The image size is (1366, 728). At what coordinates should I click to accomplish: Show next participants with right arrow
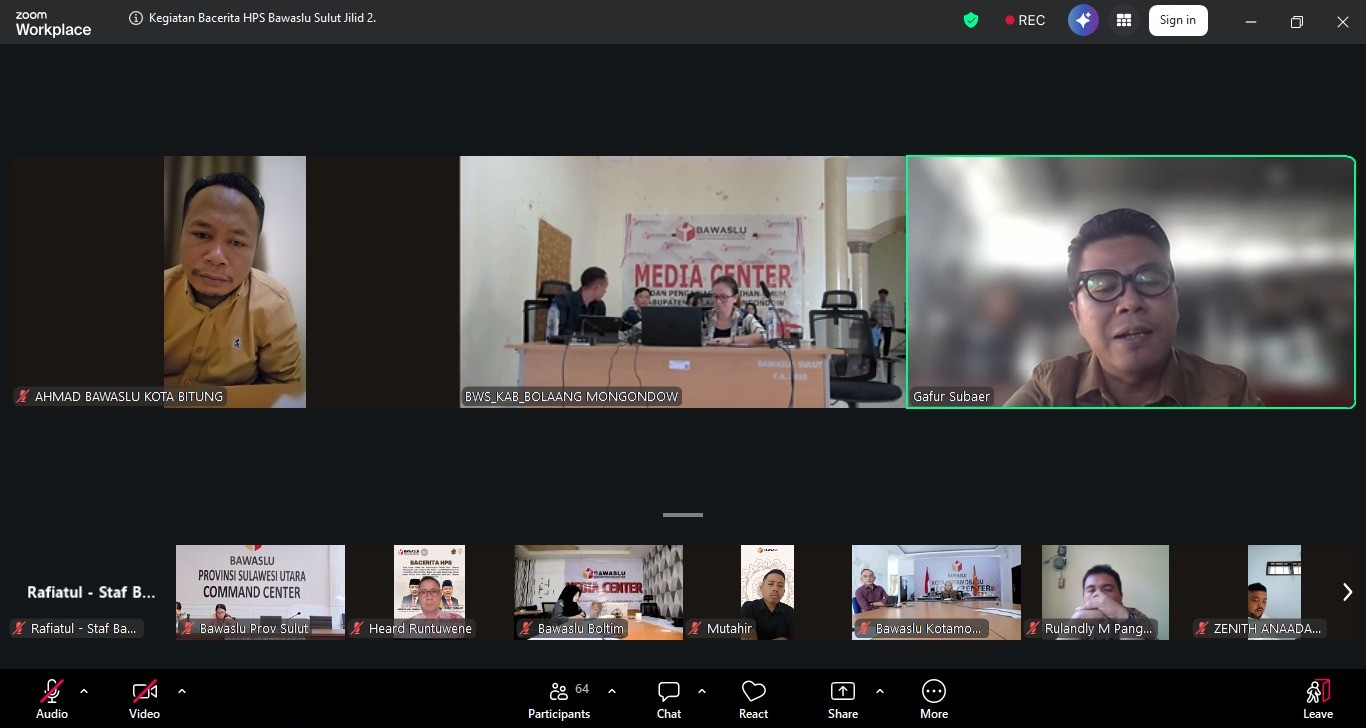[1347, 592]
